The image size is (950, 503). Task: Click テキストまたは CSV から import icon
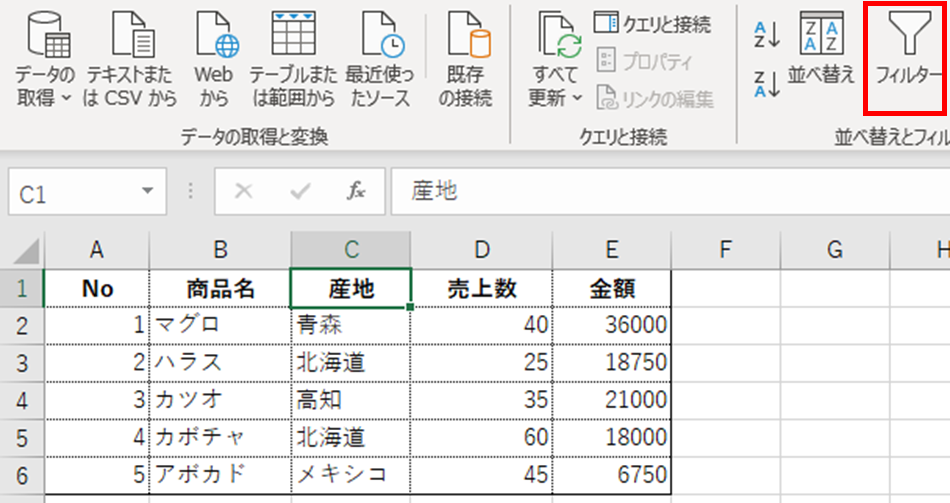click(131, 40)
